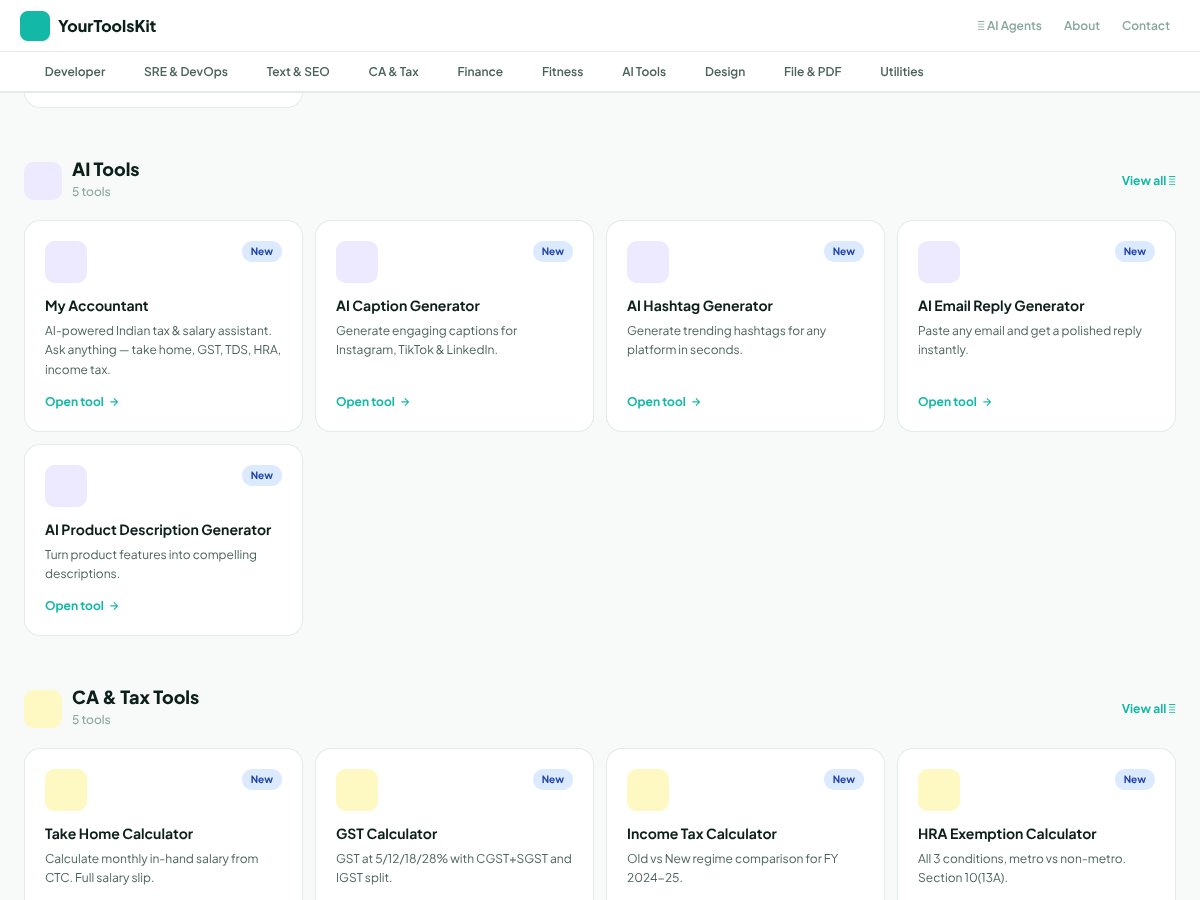
Task: Click New badge on Take Home Calculator card
Action: pos(262,780)
